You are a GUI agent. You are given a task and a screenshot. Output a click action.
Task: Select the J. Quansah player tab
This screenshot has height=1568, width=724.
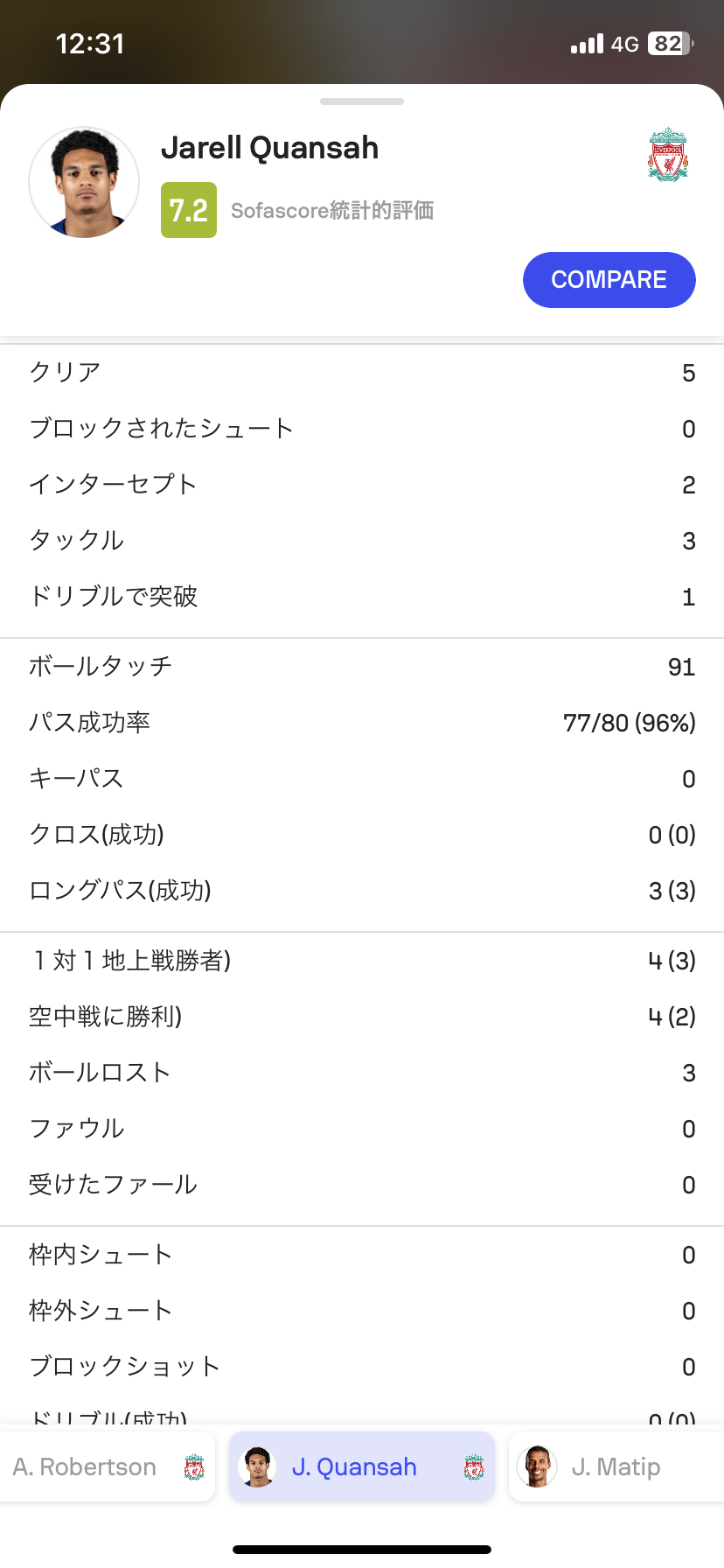pyautogui.click(x=354, y=1466)
